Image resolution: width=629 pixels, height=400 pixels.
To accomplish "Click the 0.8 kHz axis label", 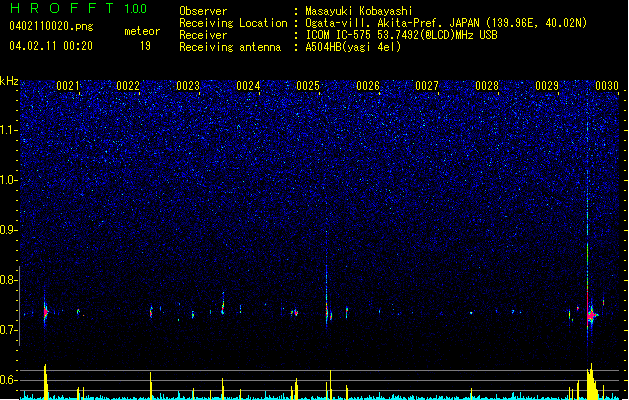I will (x=9, y=280).
